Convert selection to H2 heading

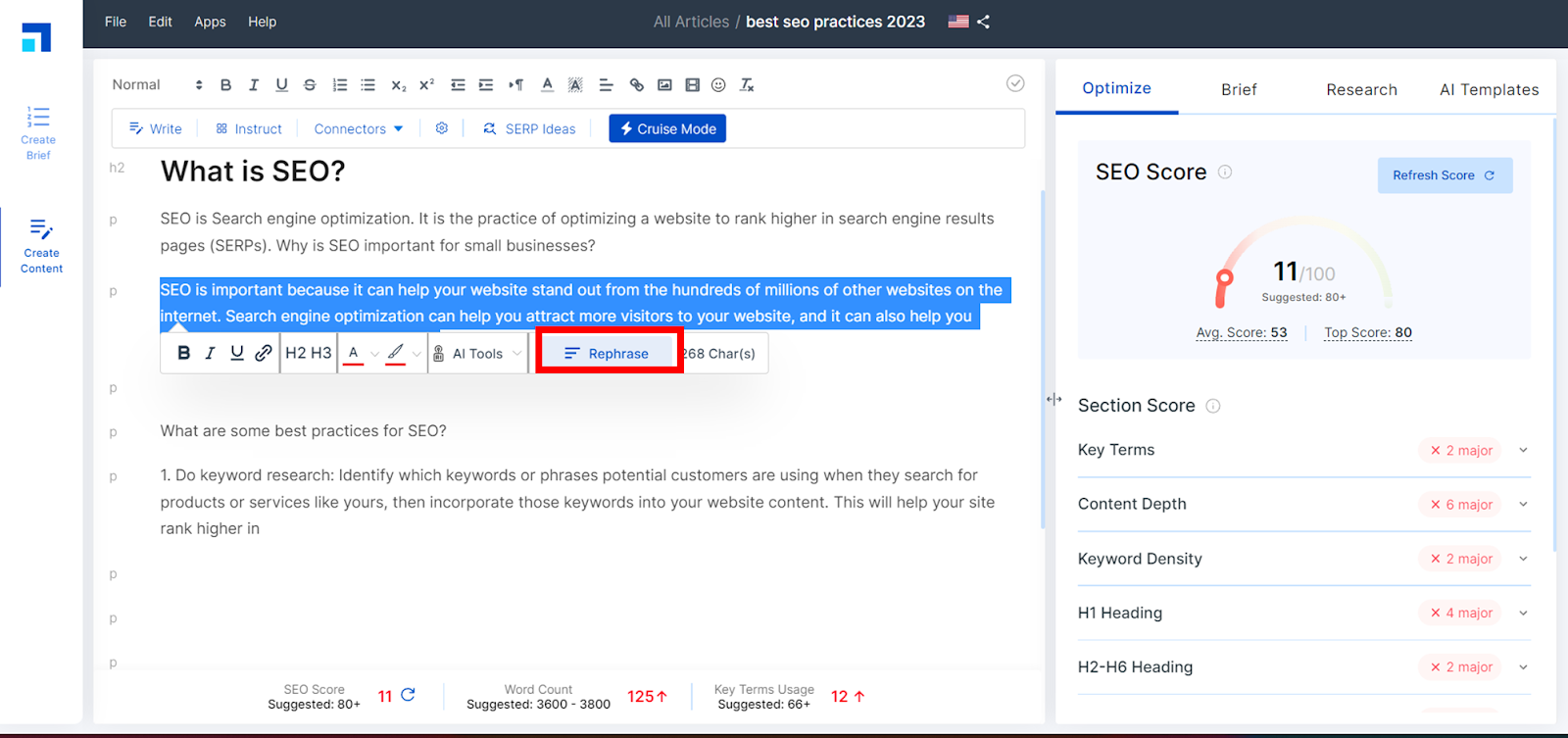(296, 353)
